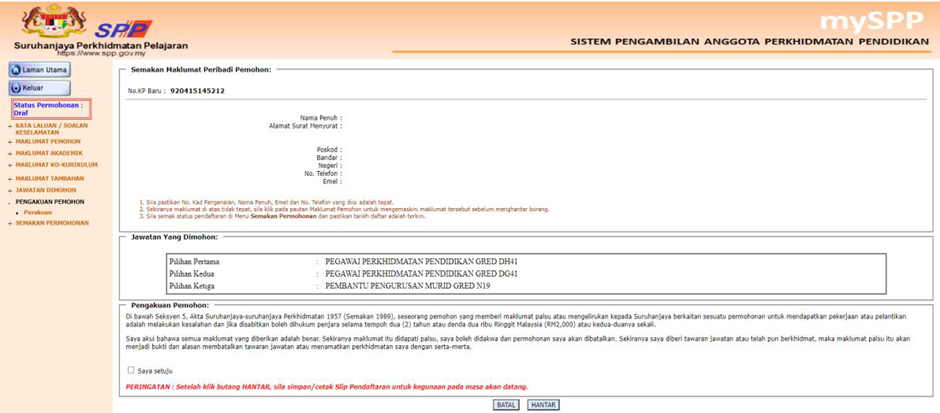Expand Semakan Permohonan menu
Screen dimensions: 940x413
click(x=52, y=223)
